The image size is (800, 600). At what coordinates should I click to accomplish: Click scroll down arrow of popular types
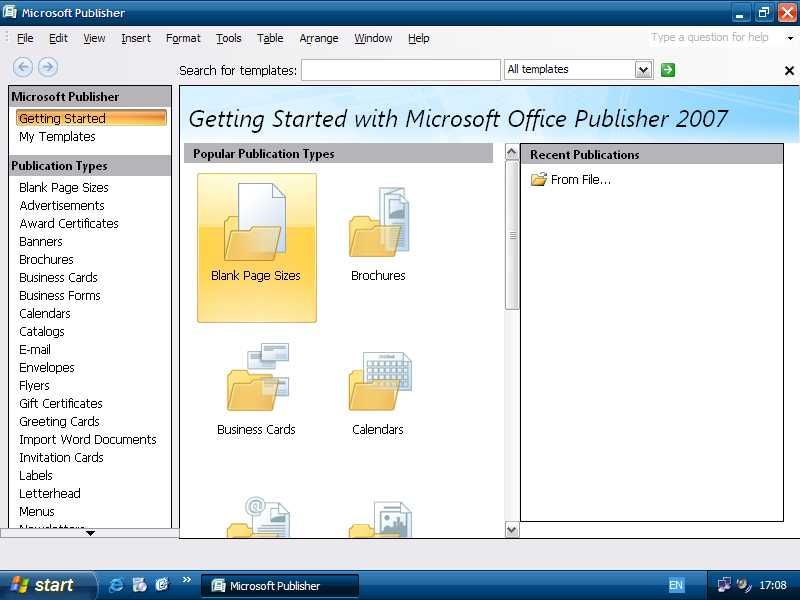512,530
